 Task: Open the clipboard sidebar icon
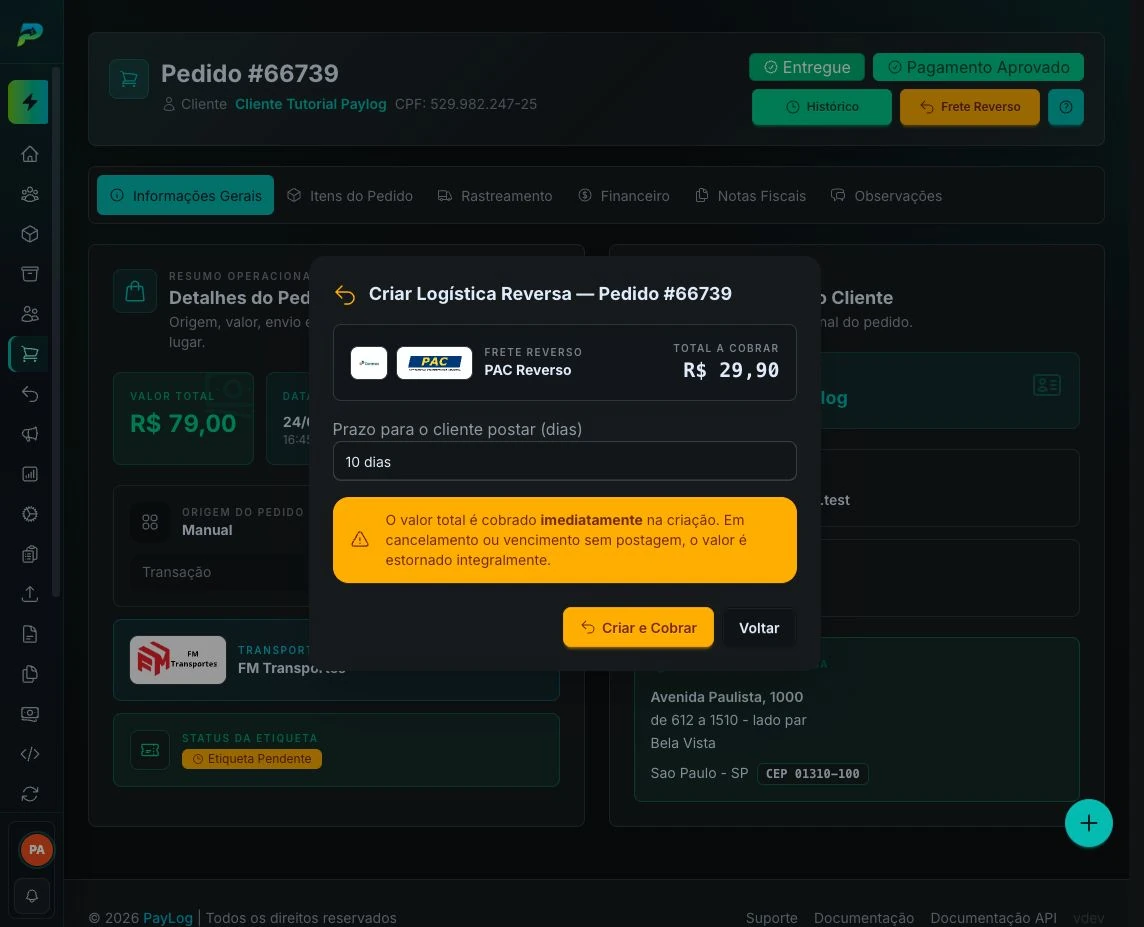(x=30, y=554)
